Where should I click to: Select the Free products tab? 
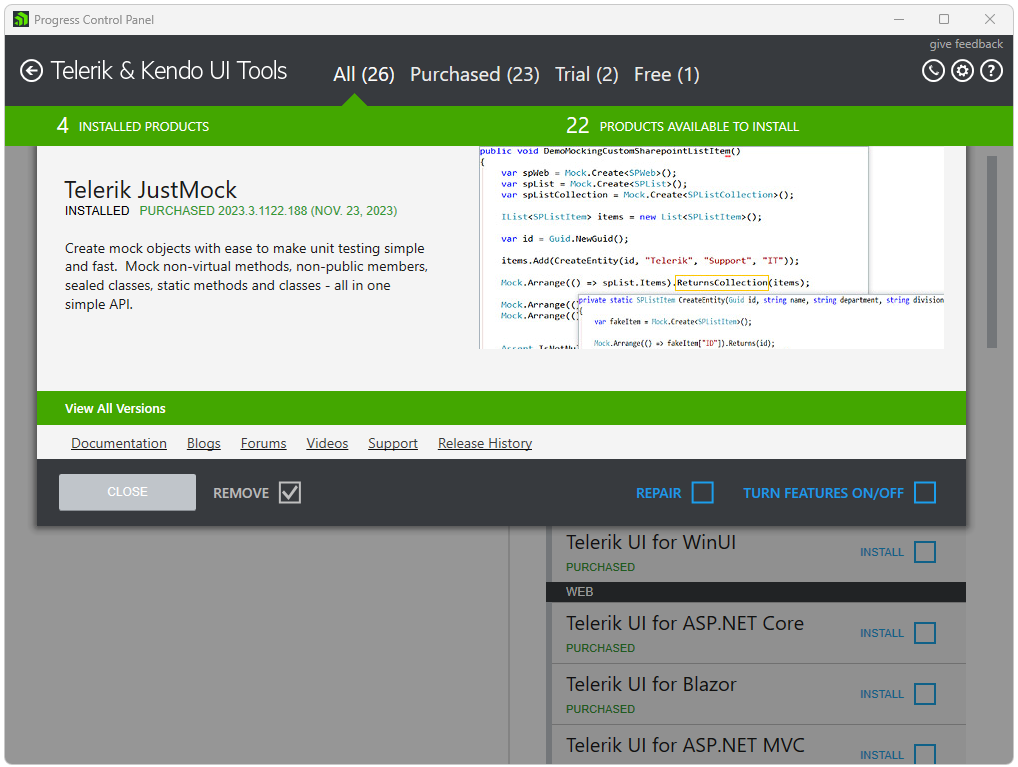(666, 74)
